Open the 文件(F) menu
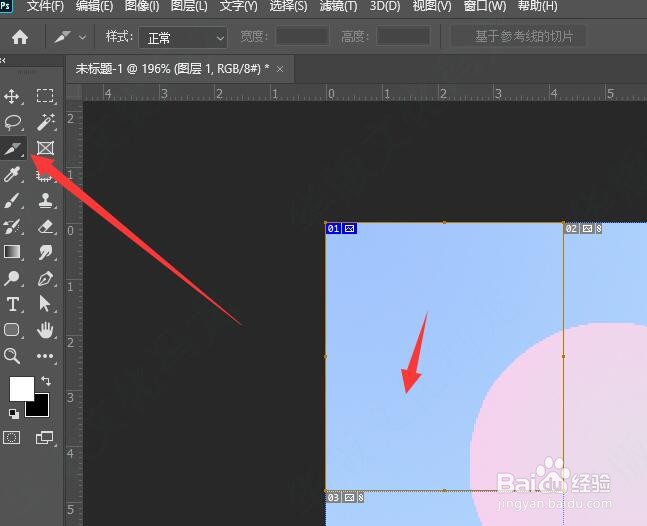The width and height of the screenshot is (647, 526). [45, 7]
